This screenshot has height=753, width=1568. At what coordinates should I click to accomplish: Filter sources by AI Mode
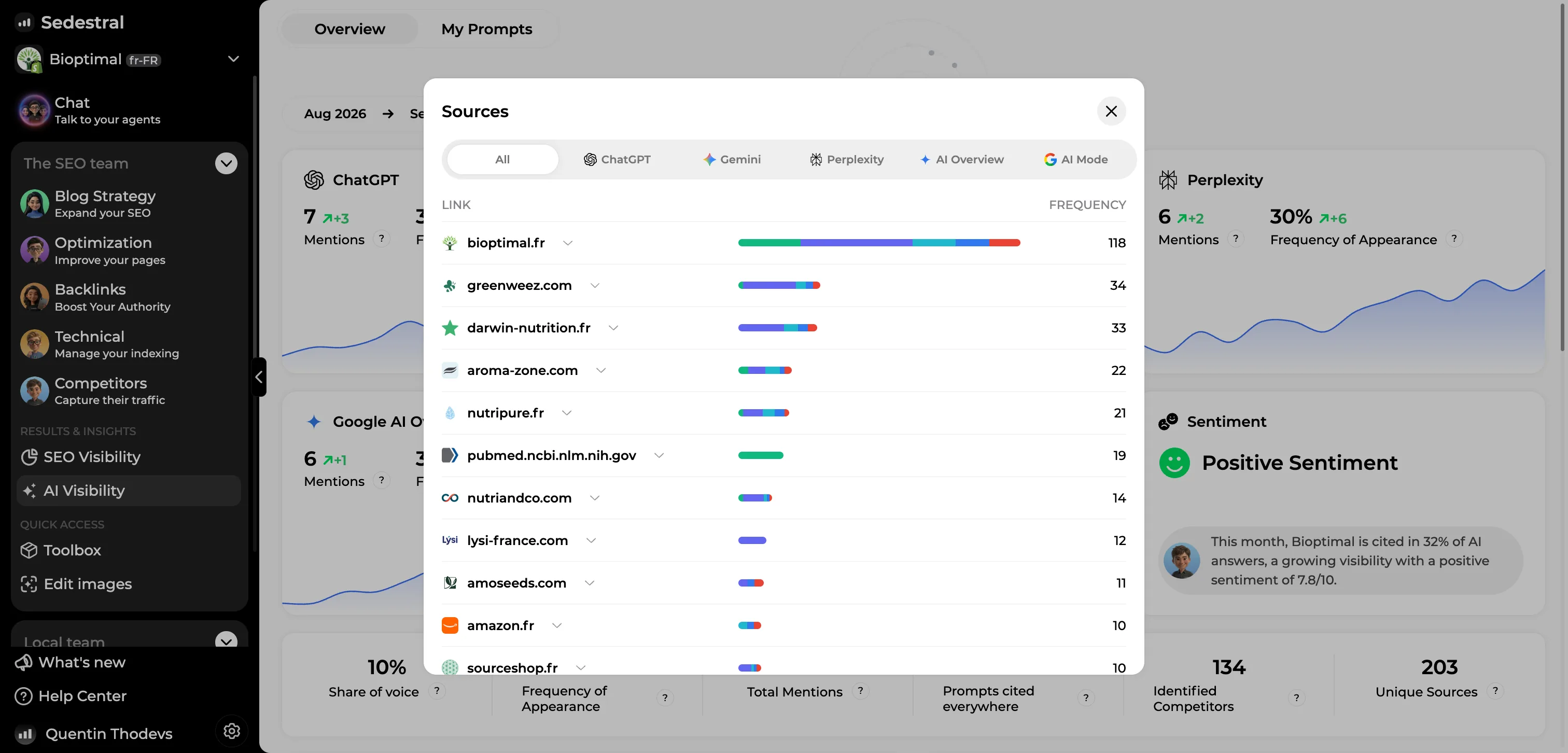1075,160
